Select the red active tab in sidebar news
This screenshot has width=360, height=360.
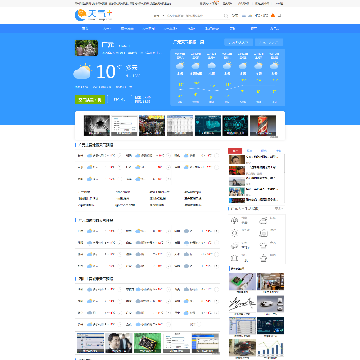pos(235,151)
